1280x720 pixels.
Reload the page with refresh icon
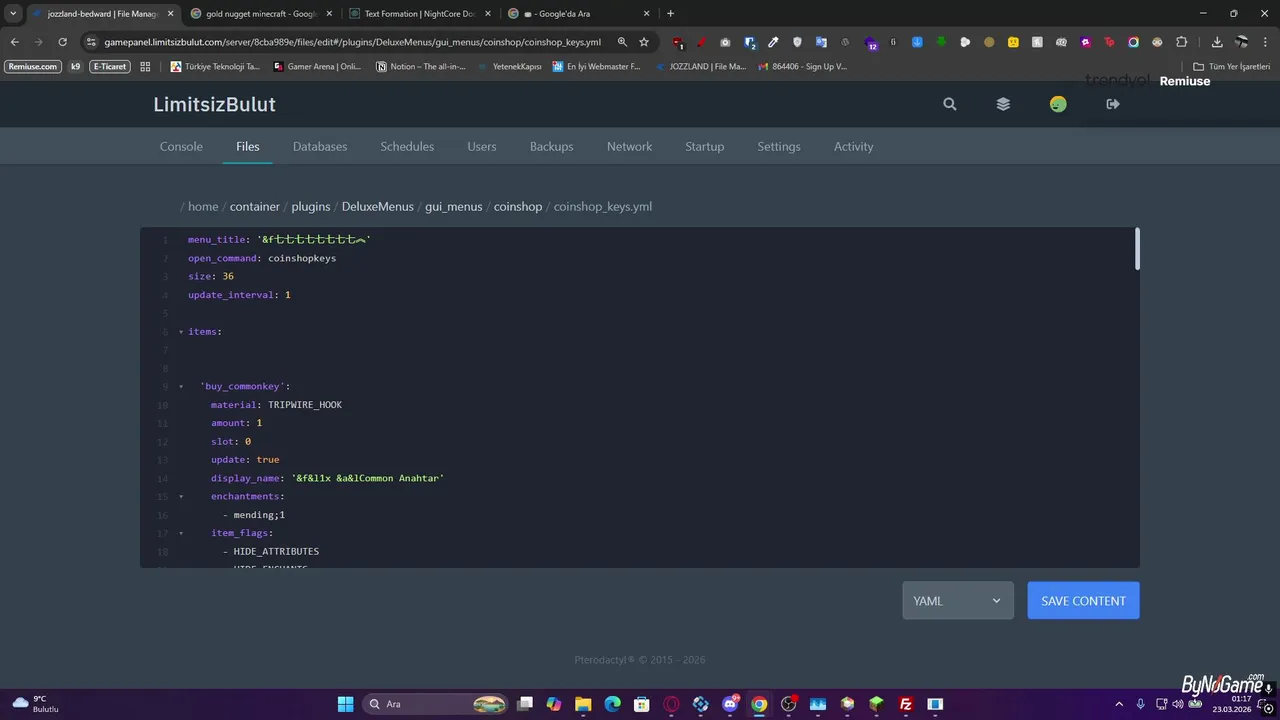tap(62, 42)
